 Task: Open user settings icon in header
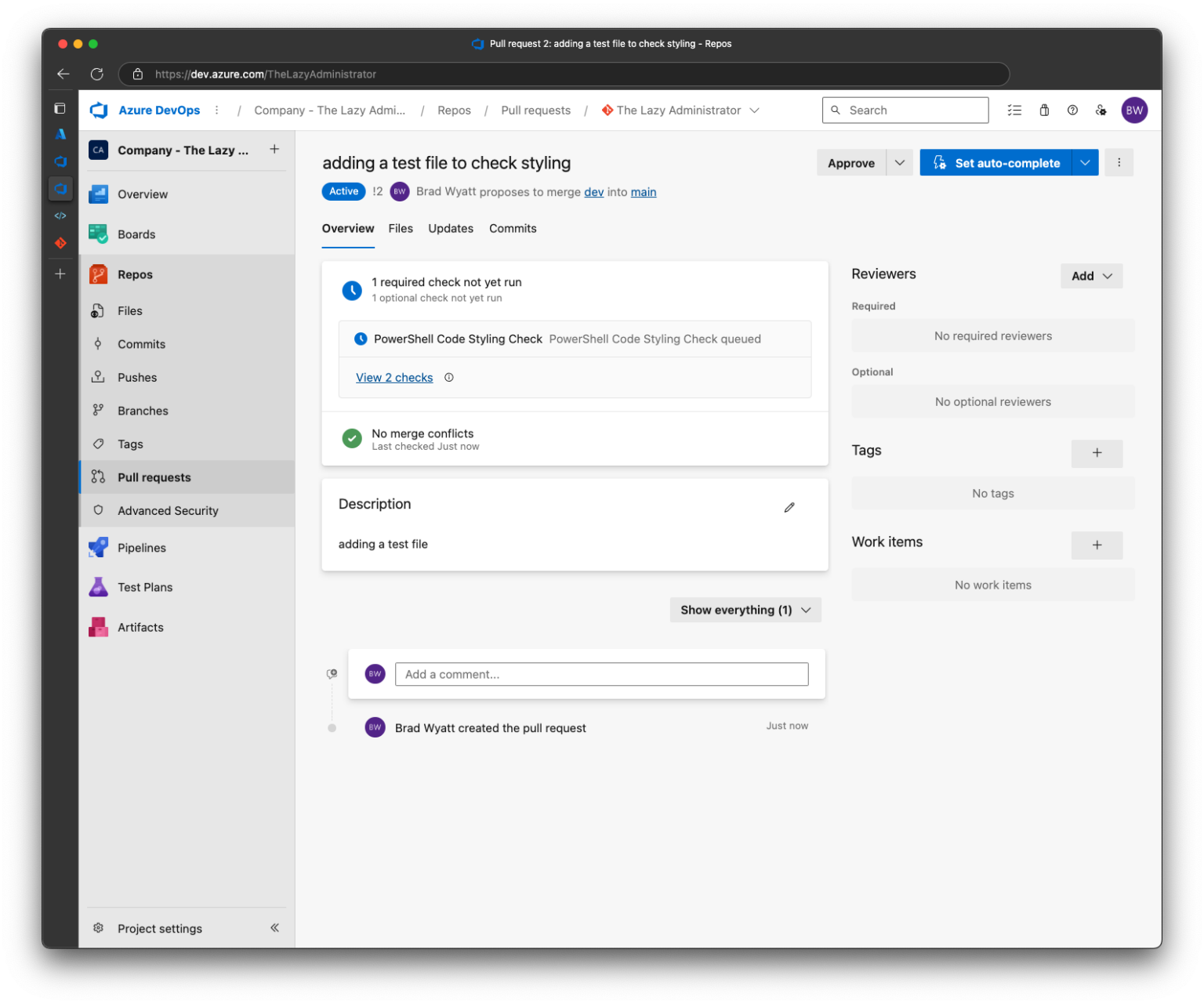tap(1101, 111)
